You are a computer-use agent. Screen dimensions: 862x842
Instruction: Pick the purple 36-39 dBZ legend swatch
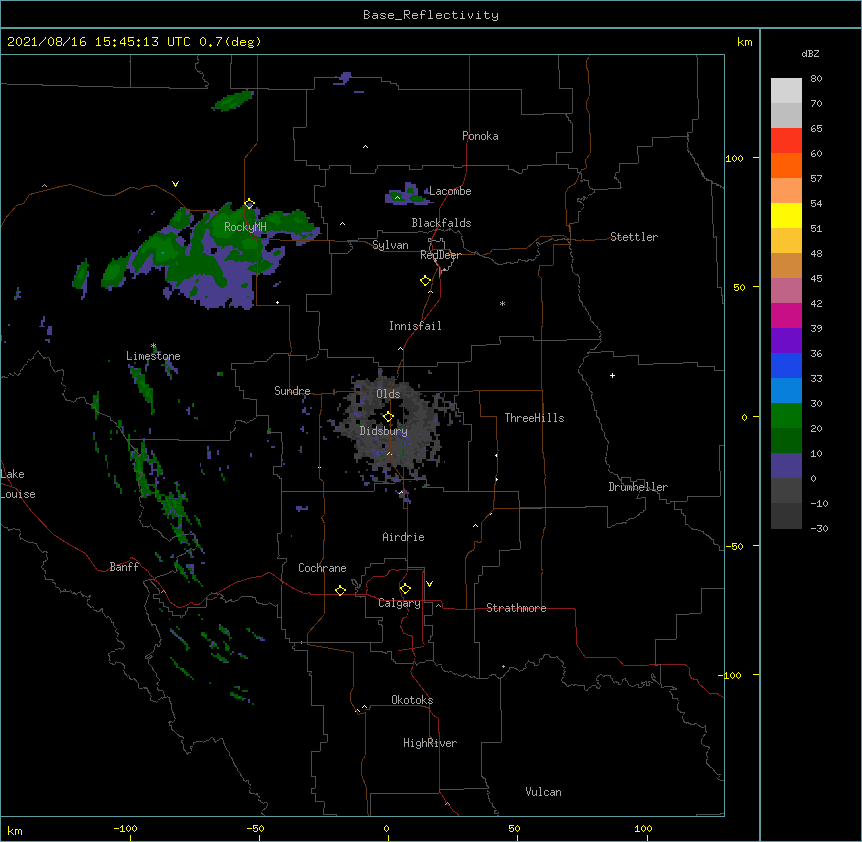[786, 341]
